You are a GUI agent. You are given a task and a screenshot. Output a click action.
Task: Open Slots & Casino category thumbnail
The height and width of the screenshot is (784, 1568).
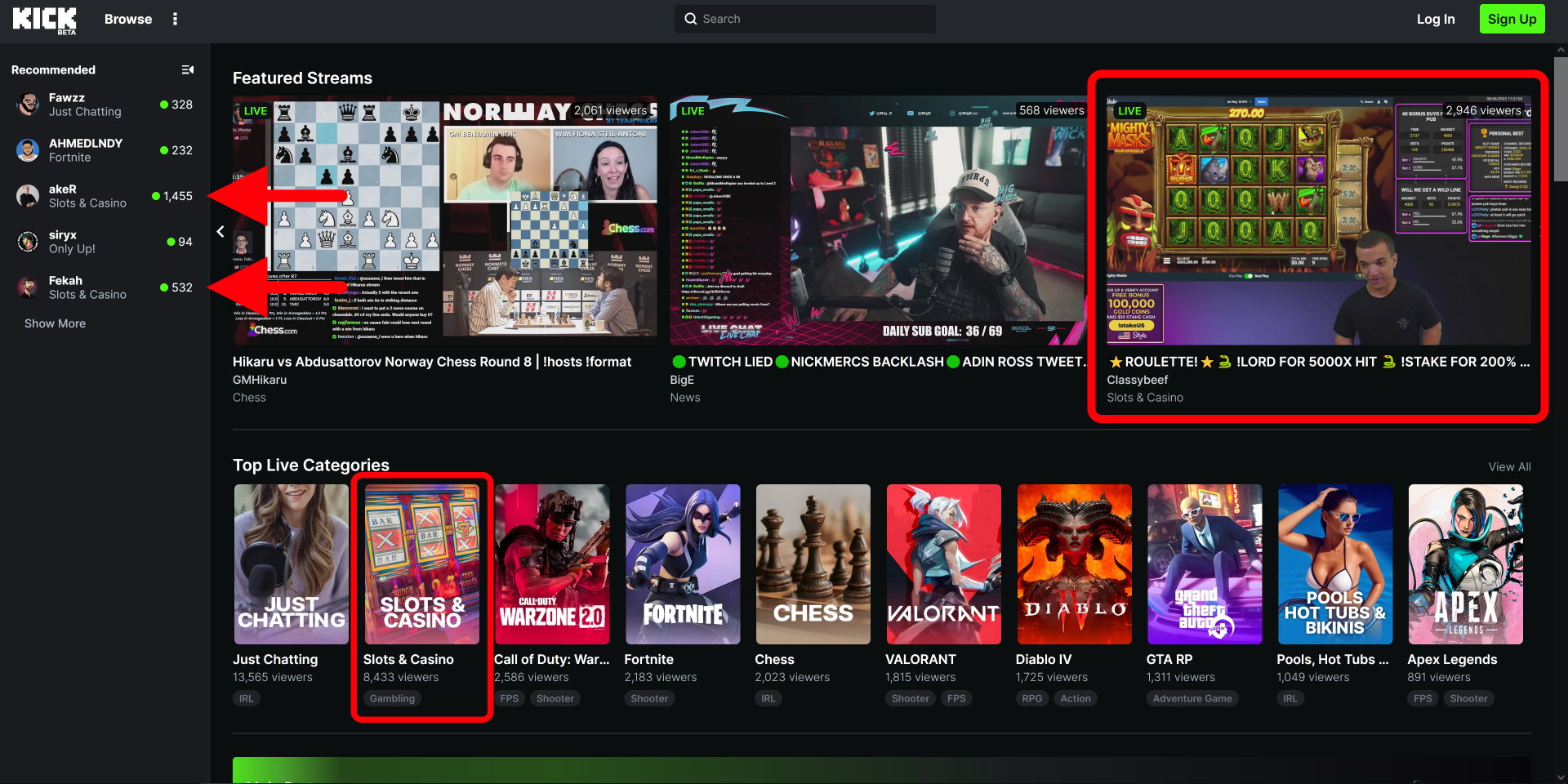click(x=422, y=563)
